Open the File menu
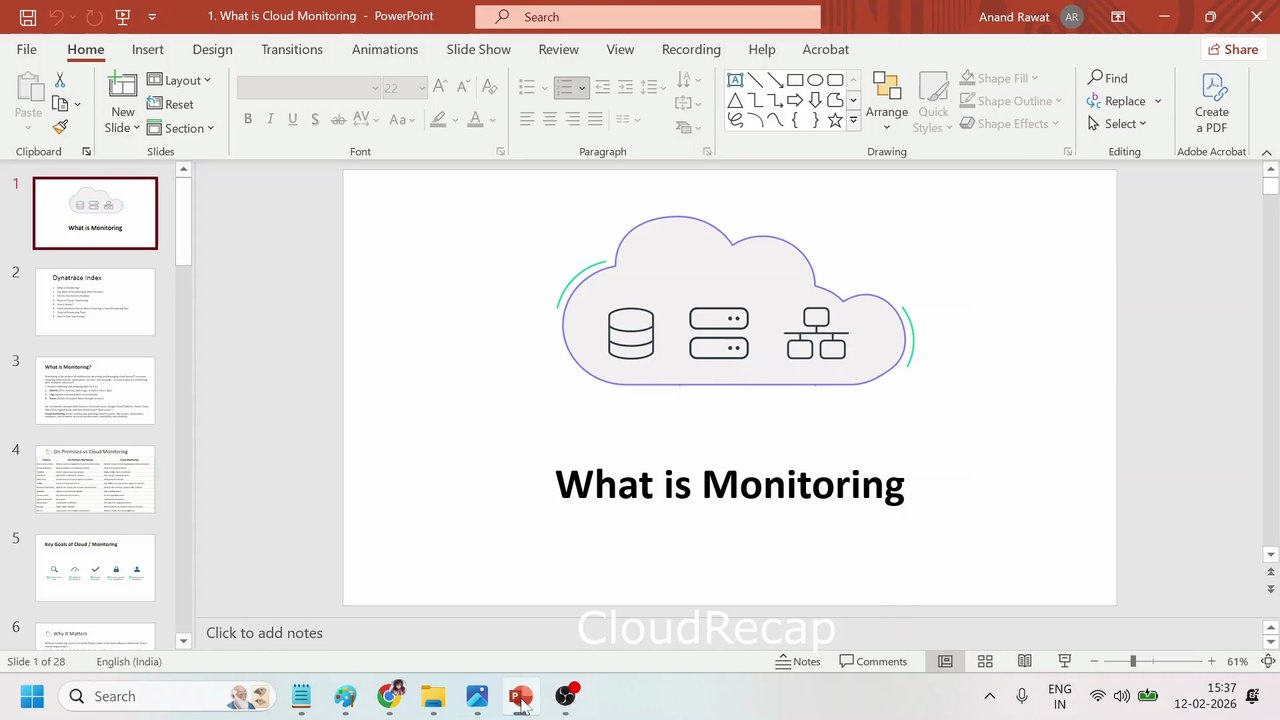Viewport: 1280px width, 720px height. pyautogui.click(x=27, y=49)
